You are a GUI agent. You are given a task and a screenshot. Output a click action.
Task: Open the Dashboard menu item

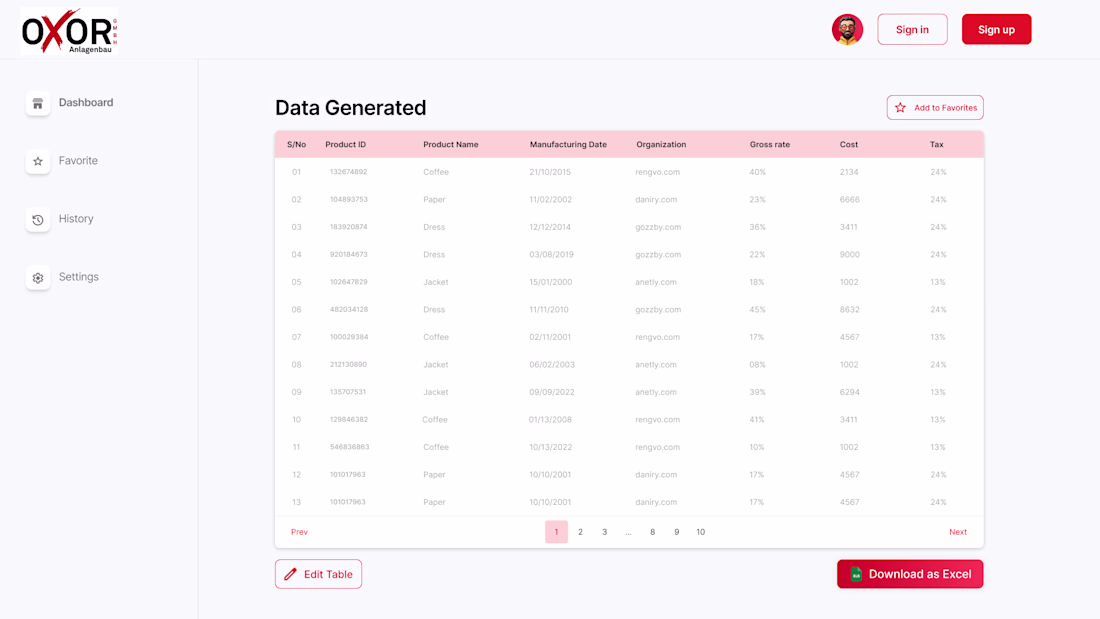[86, 102]
